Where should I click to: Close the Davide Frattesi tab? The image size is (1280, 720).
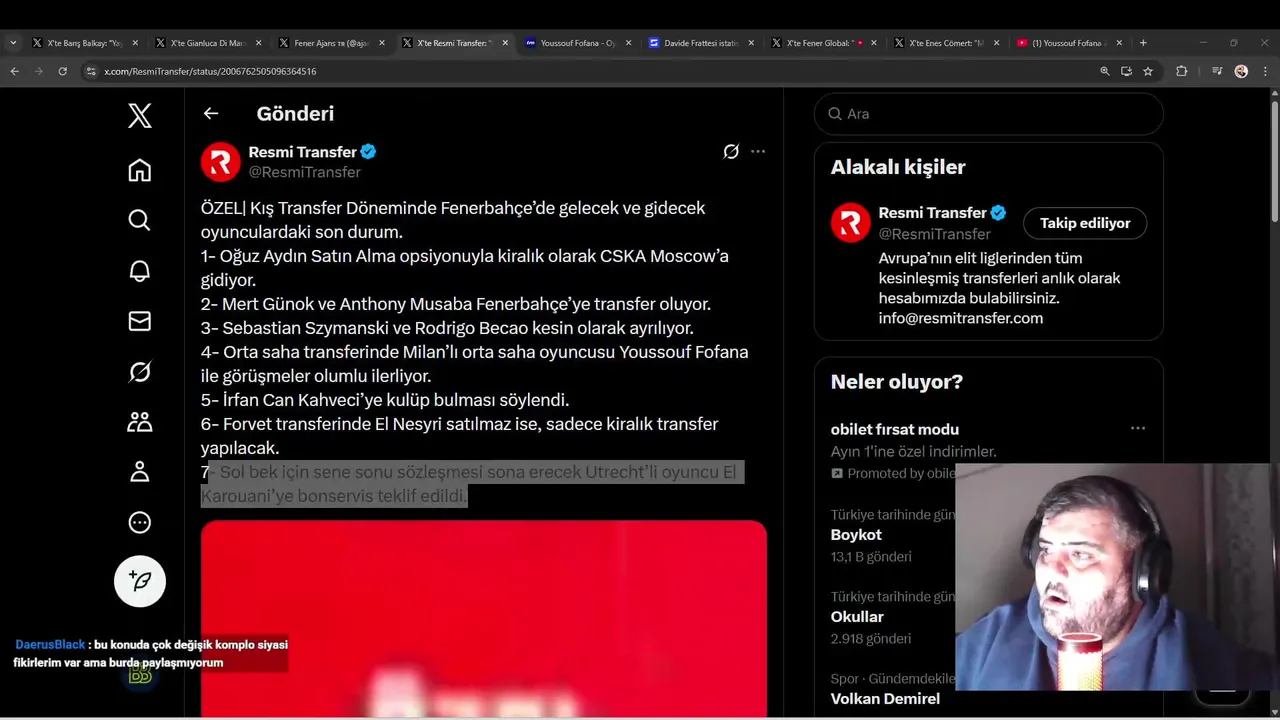pyautogui.click(x=751, y=43)
